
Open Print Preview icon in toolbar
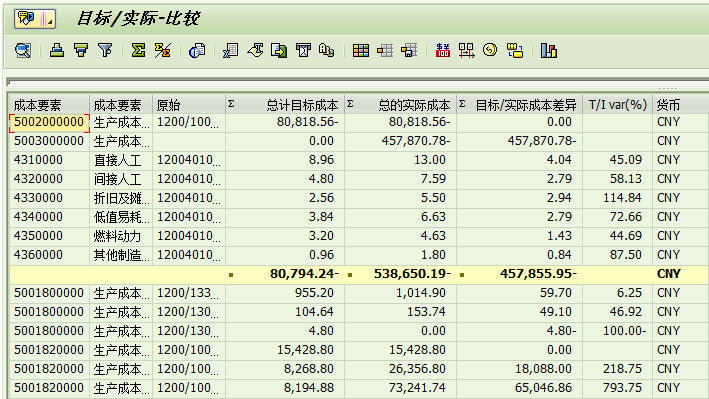tap(197, 50)
